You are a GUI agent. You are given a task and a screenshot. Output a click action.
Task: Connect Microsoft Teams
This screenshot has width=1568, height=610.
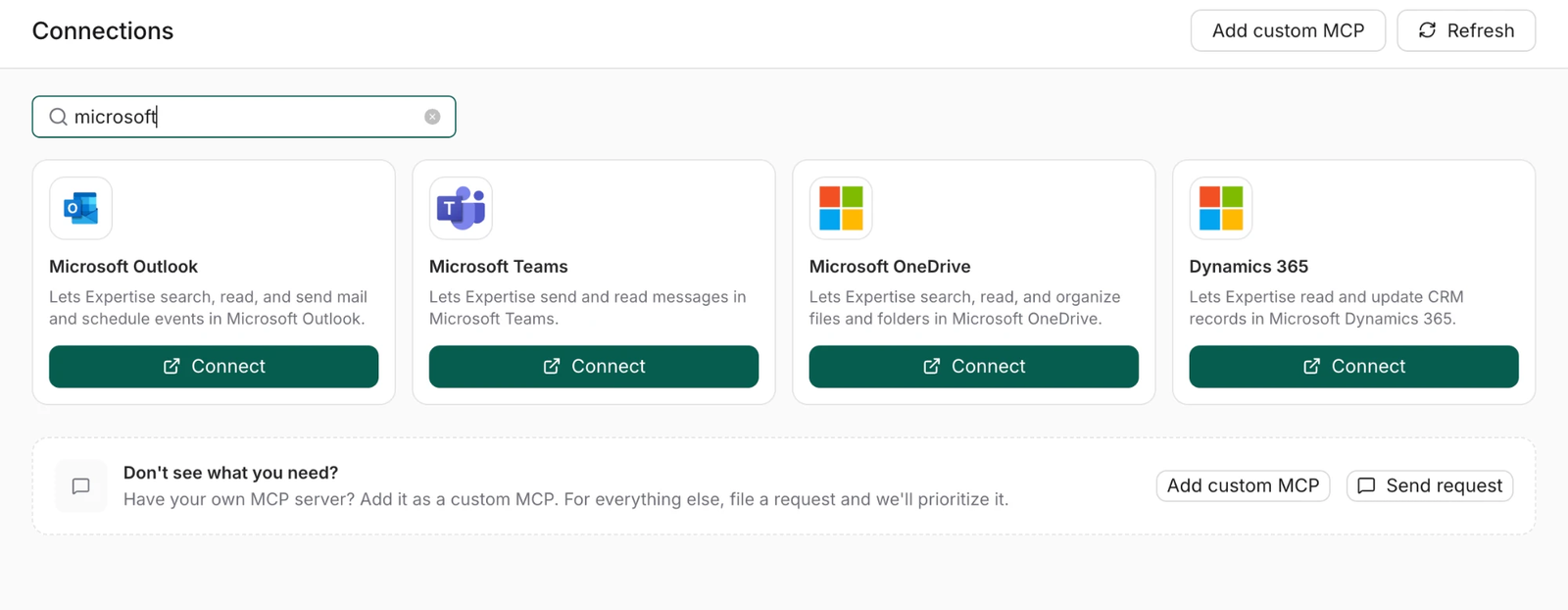tap(594, 366)
